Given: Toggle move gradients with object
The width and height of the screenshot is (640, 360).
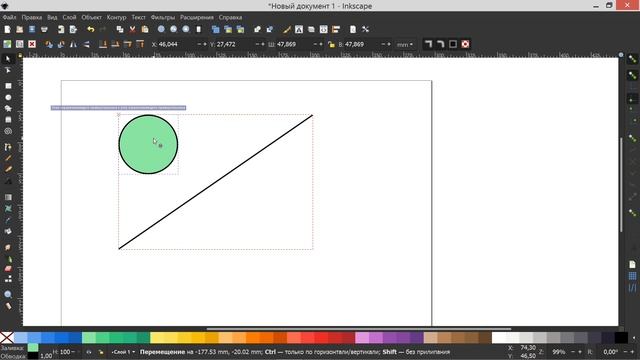Looking at the screenshot, I should coord(453,44).
